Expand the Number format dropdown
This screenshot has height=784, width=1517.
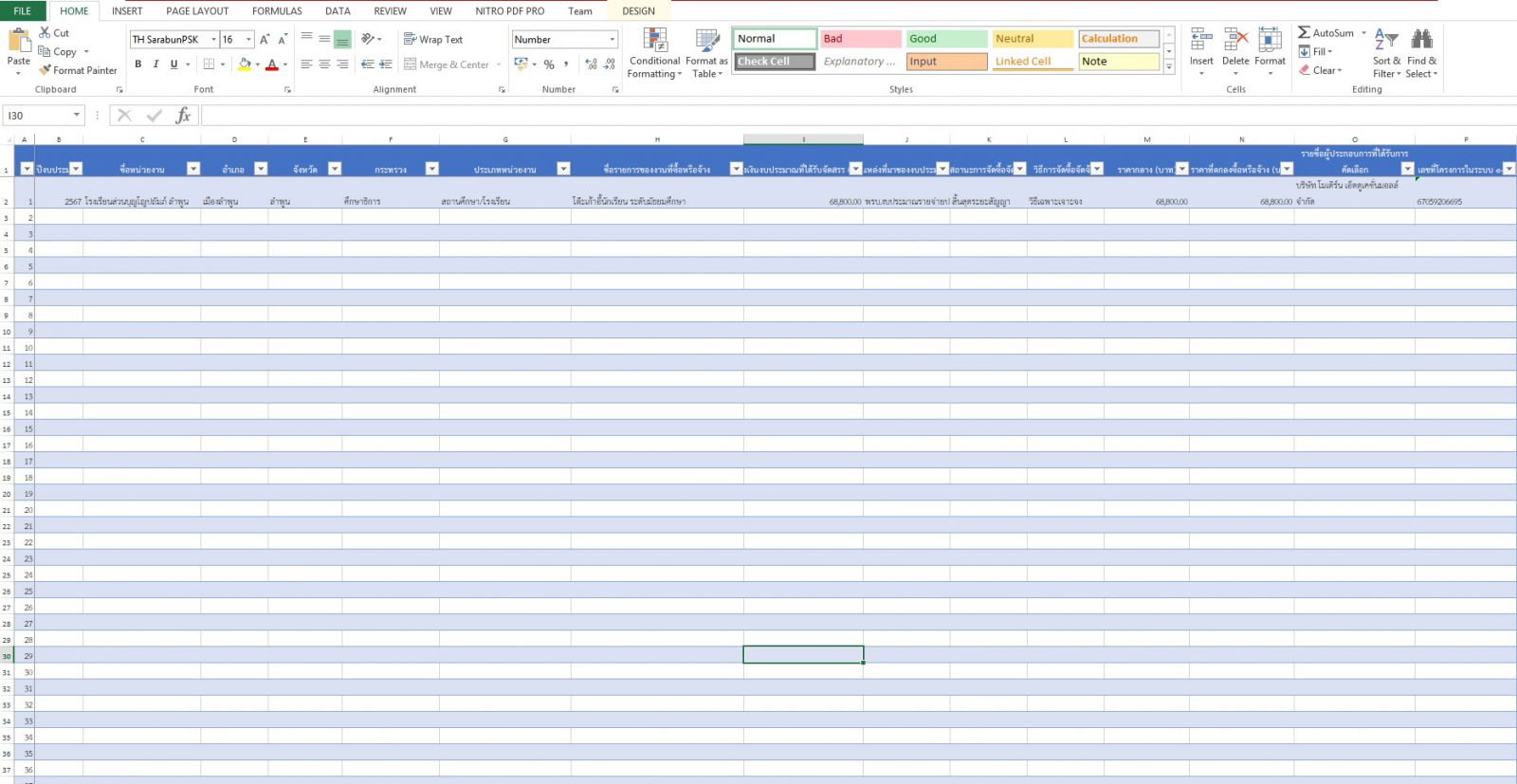pos(612,39)
